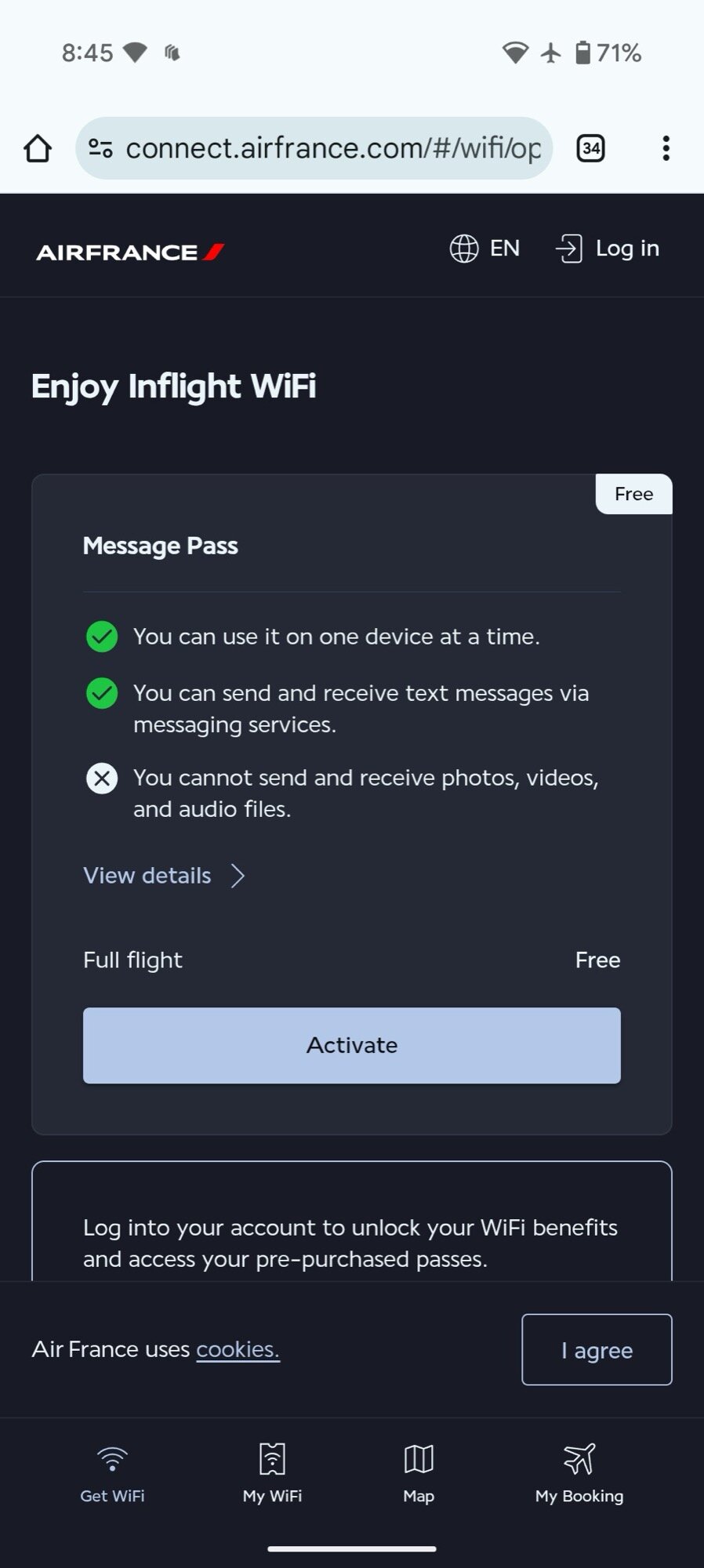Tap the Log in arrow icon

point(568,249)
